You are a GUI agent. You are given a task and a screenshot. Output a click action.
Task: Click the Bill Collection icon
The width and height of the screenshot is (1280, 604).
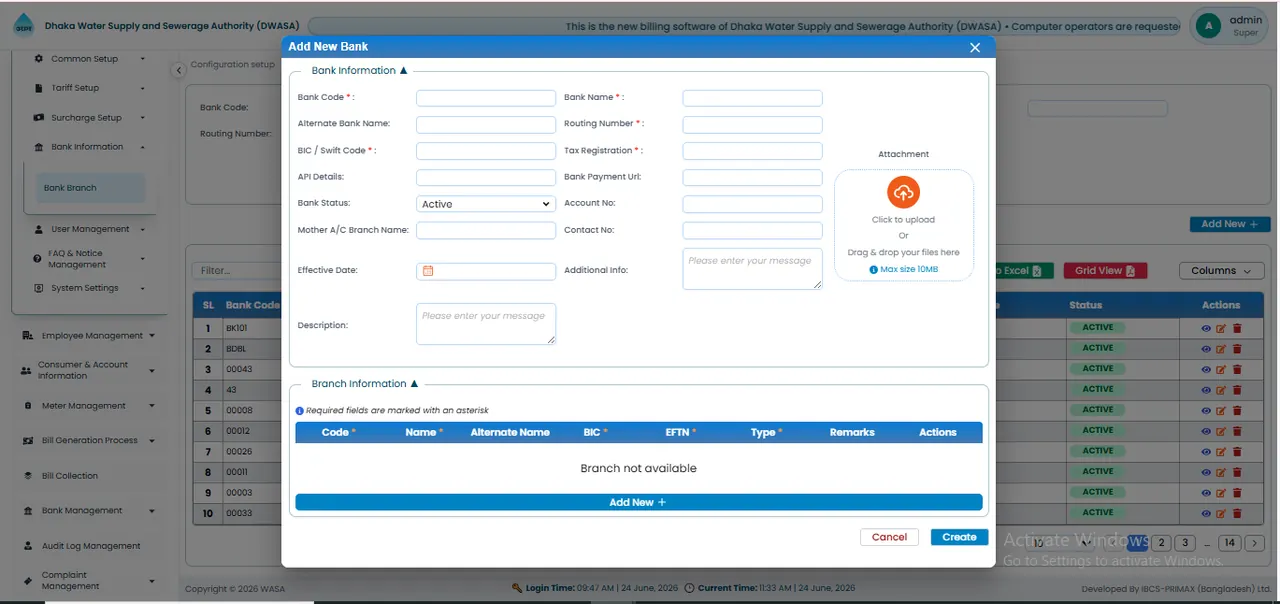pos(28,476)
